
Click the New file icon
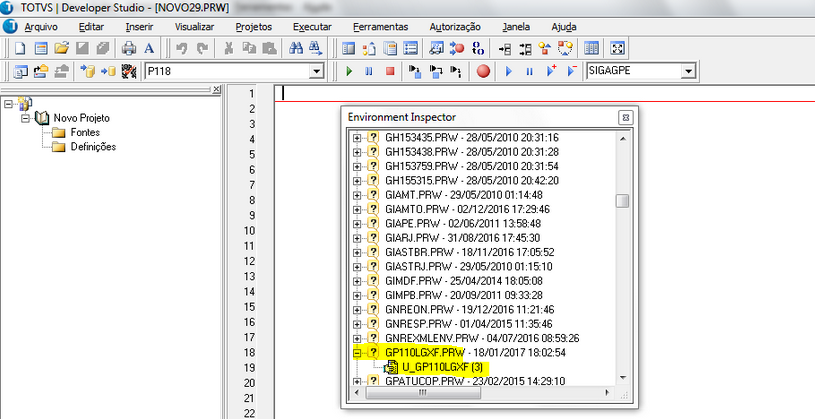20,48
